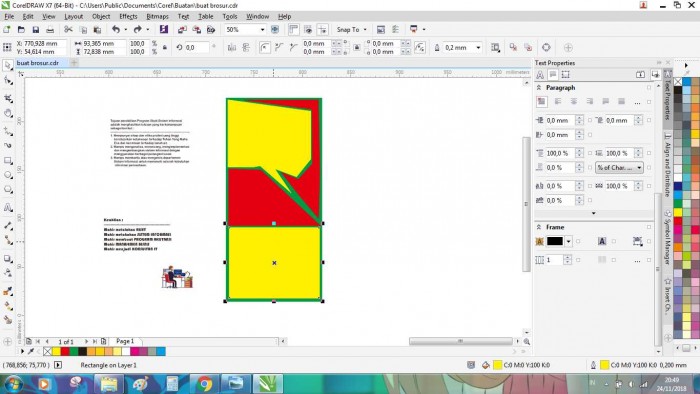Toggle the lock ratio padlock

pos(165,47)
